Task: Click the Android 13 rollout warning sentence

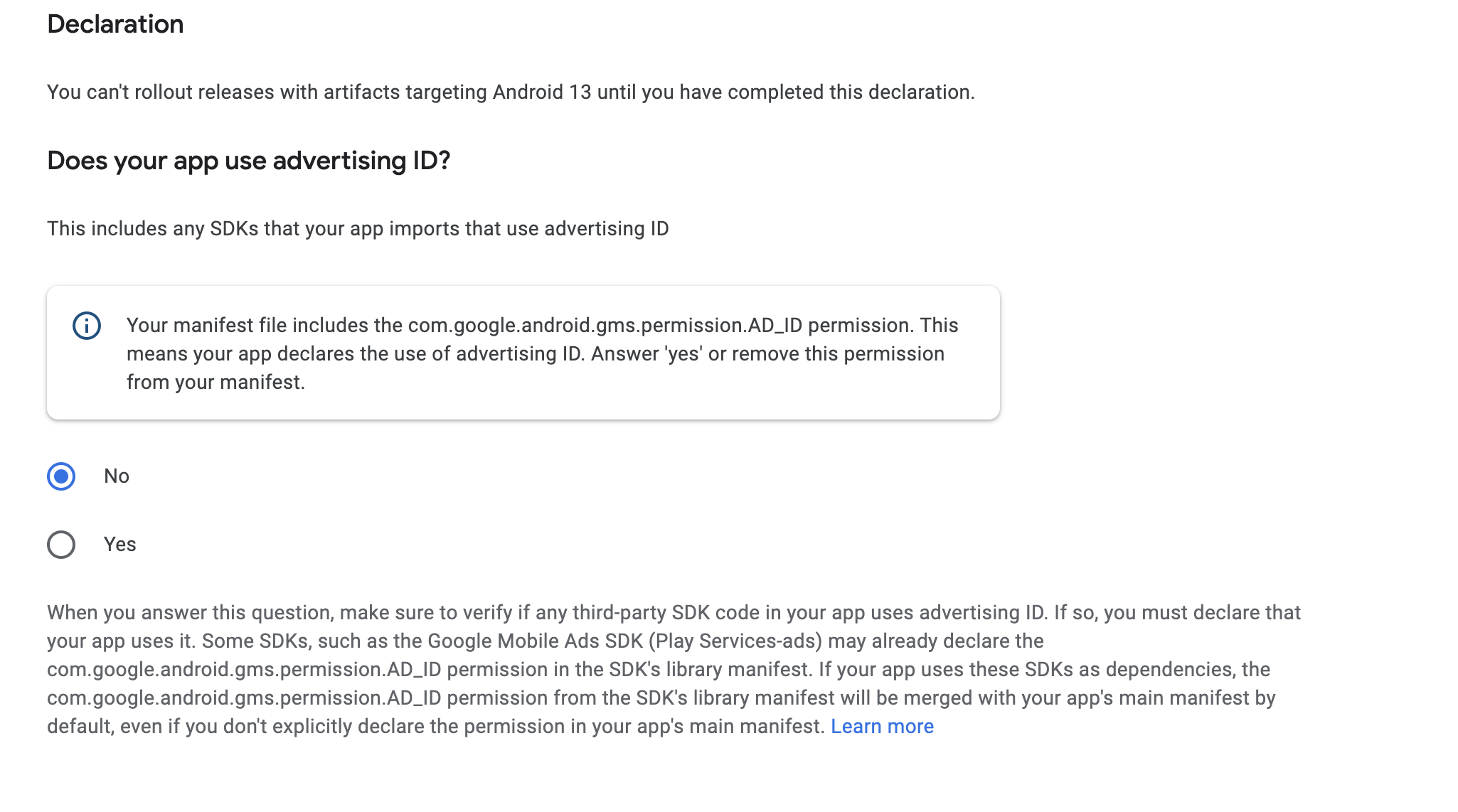Action: coord(511,92)
